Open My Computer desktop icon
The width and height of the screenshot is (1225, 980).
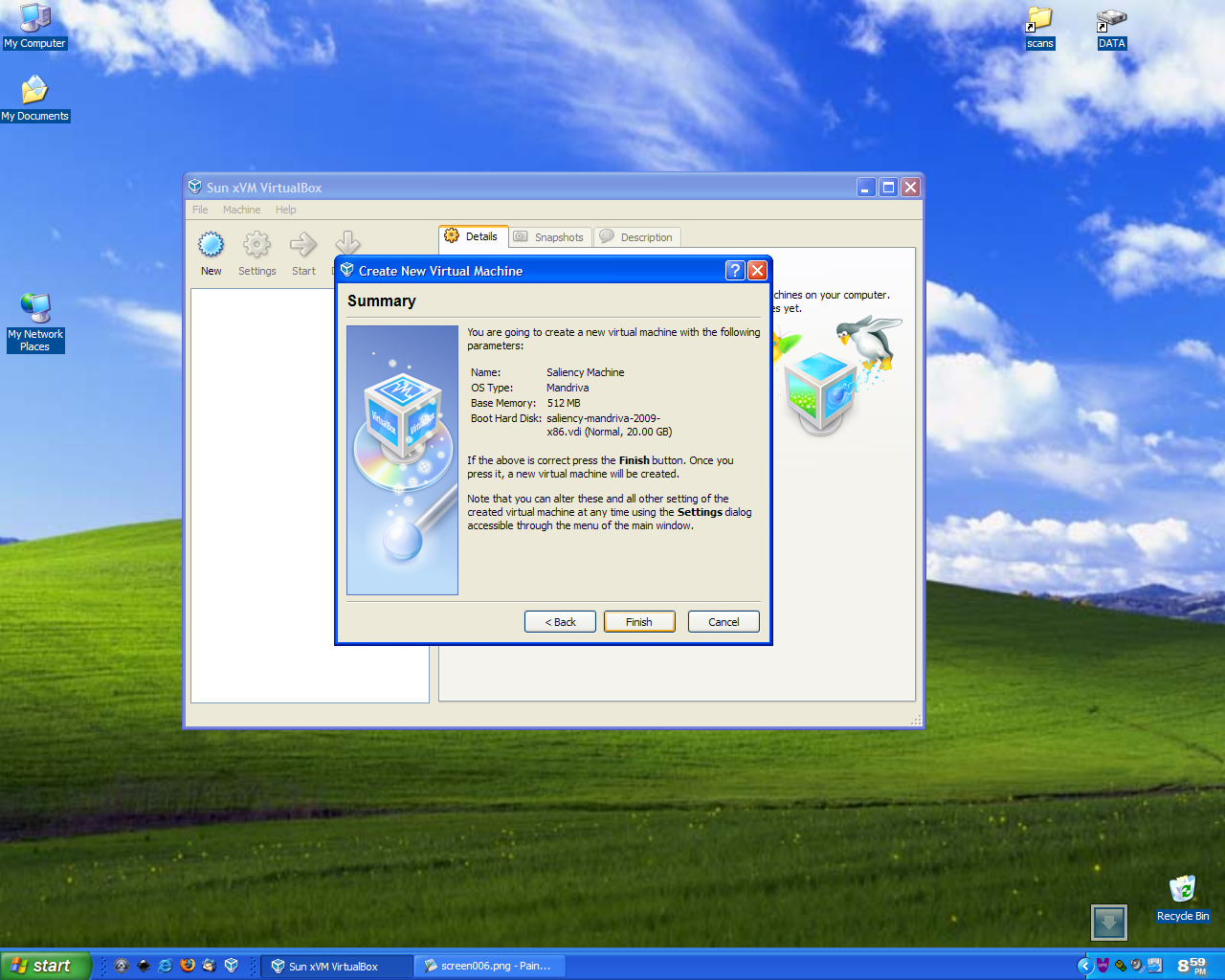(x=34, y=26)
